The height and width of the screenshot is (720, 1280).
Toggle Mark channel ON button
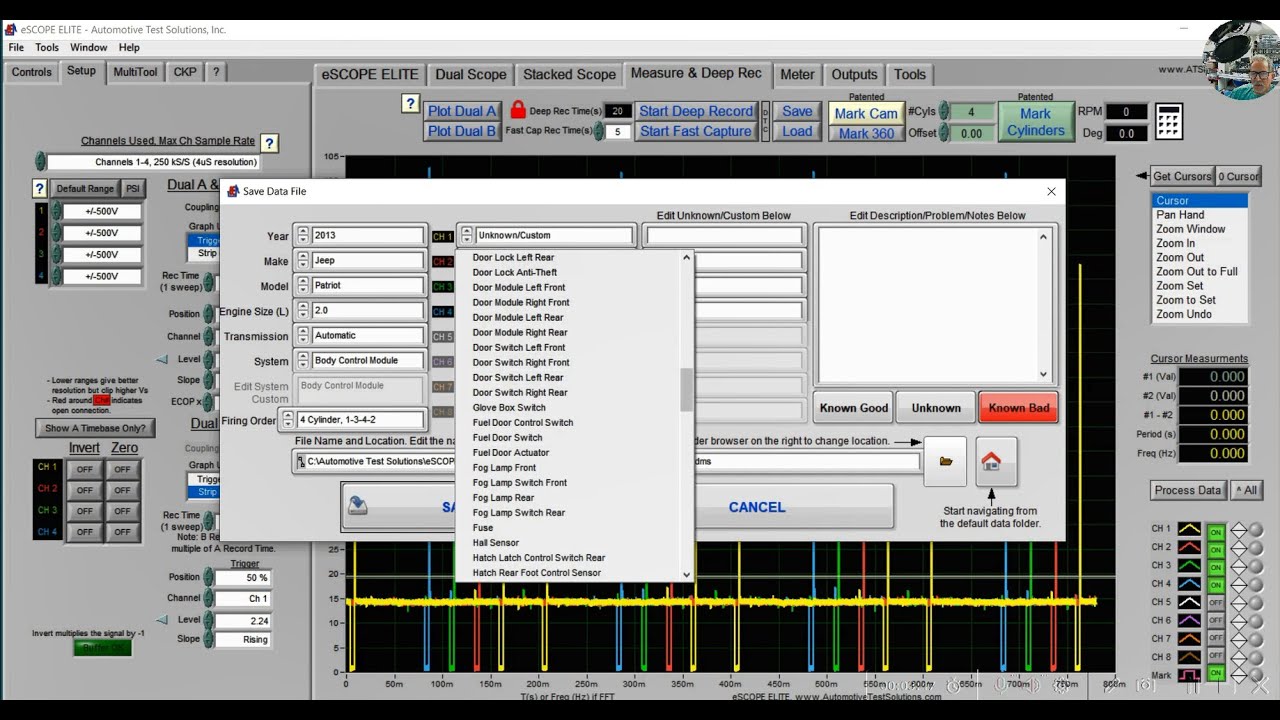pos(1216,673)
